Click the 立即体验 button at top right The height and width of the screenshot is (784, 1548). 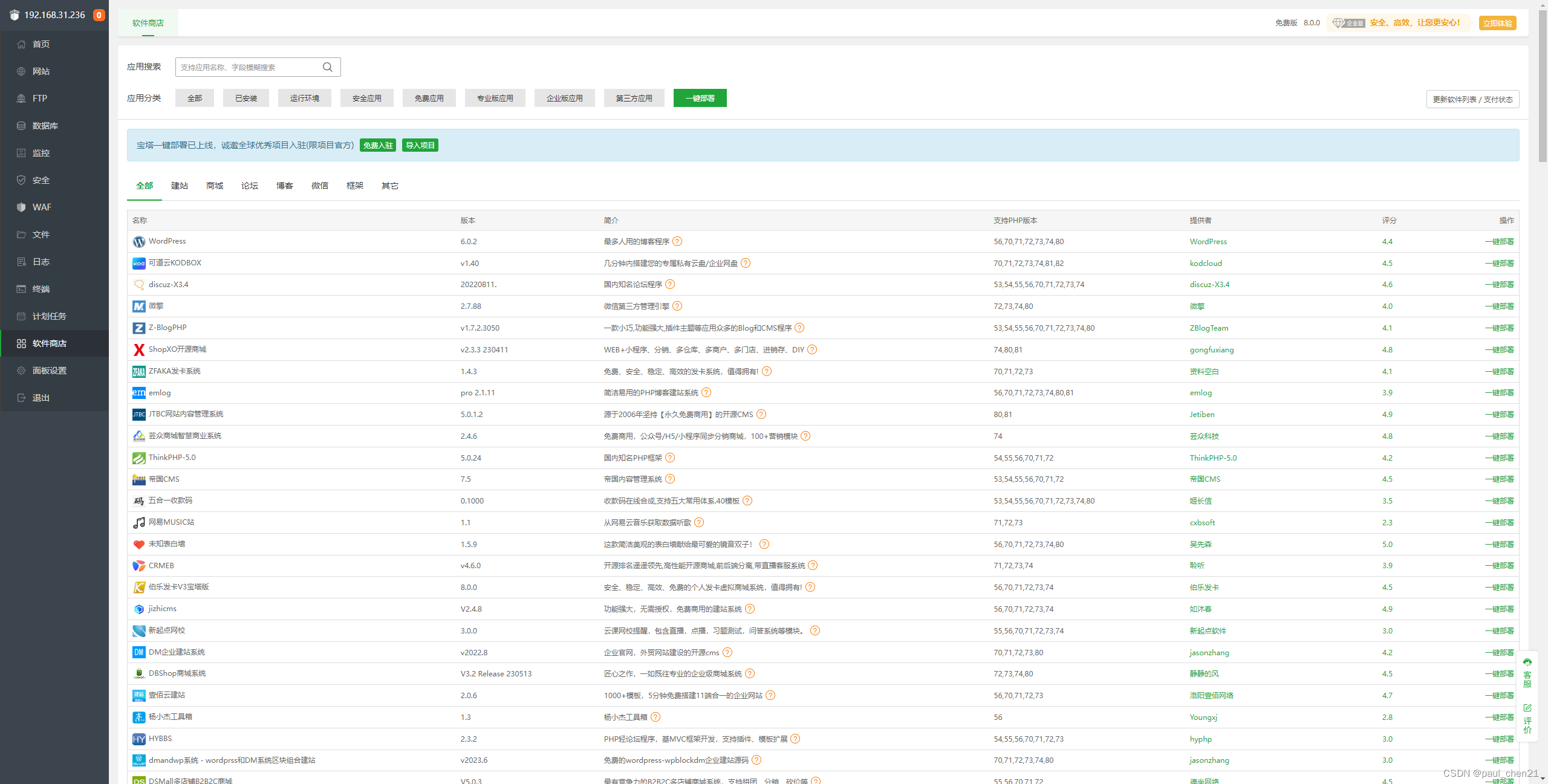coord(1498,22)
